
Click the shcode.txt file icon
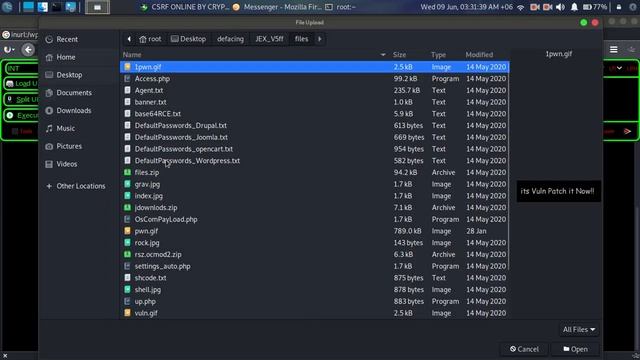[127, 278]
